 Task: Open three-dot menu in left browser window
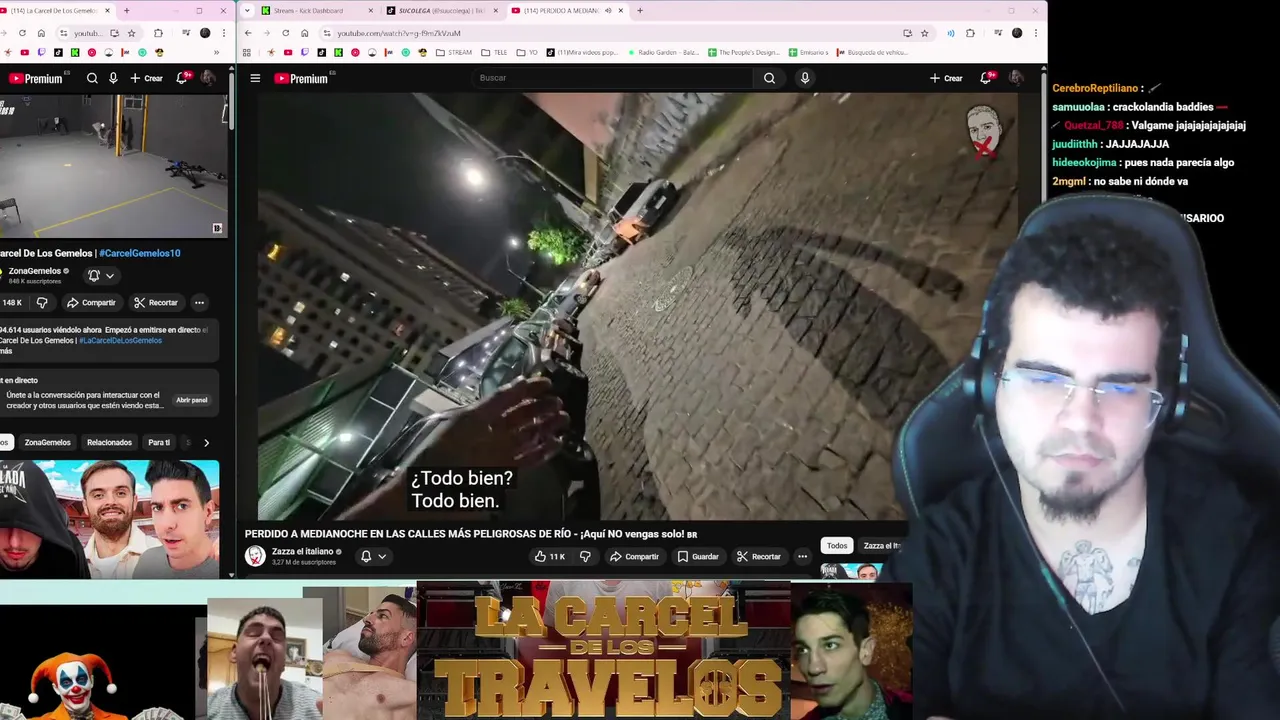pyautogui.click(x=224, y=33)
